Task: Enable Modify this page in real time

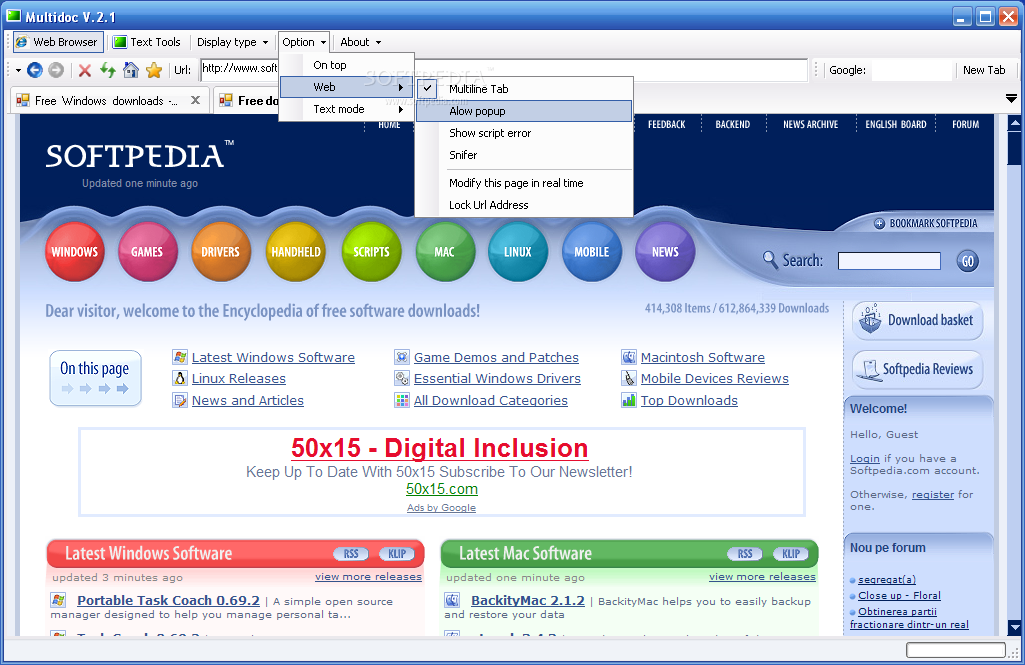Action: coord(524,183)
